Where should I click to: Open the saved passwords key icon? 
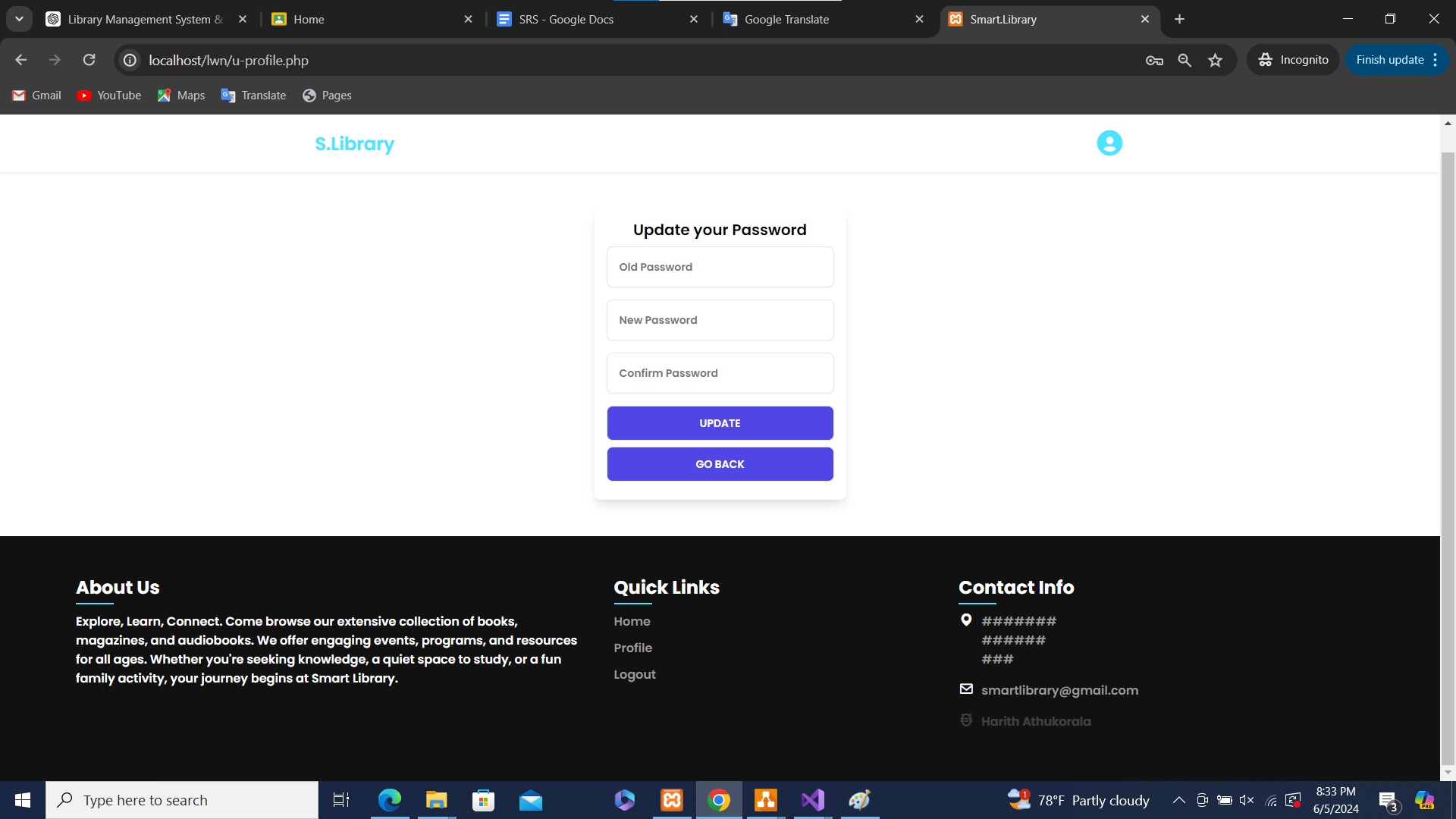[1154, 60]
